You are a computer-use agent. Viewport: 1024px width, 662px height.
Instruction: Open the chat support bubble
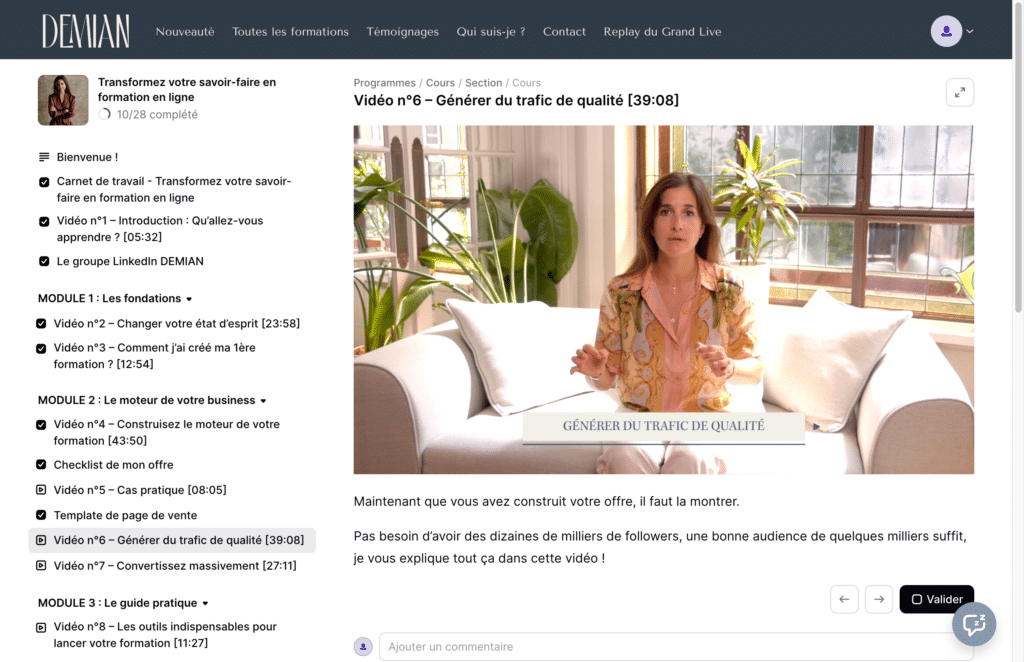point(973,625)
